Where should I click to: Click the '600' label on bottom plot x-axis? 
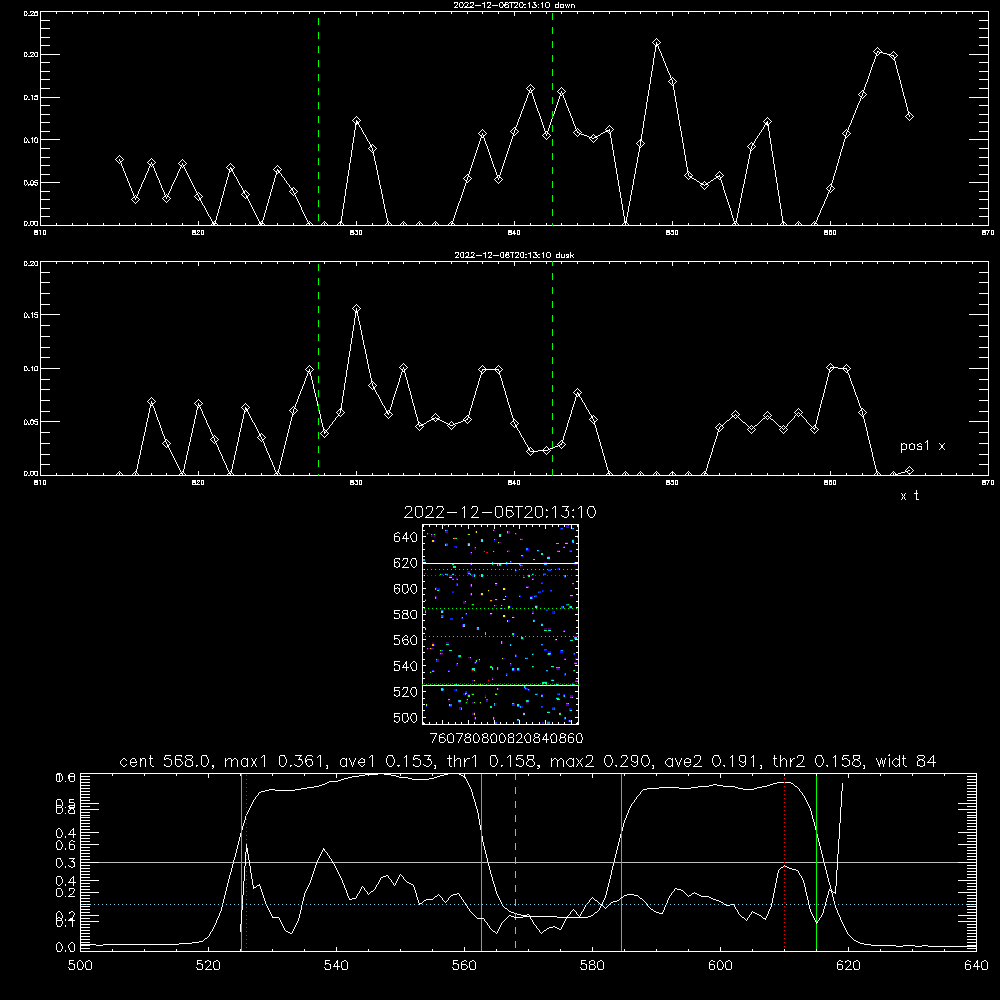tap(721, 966)
